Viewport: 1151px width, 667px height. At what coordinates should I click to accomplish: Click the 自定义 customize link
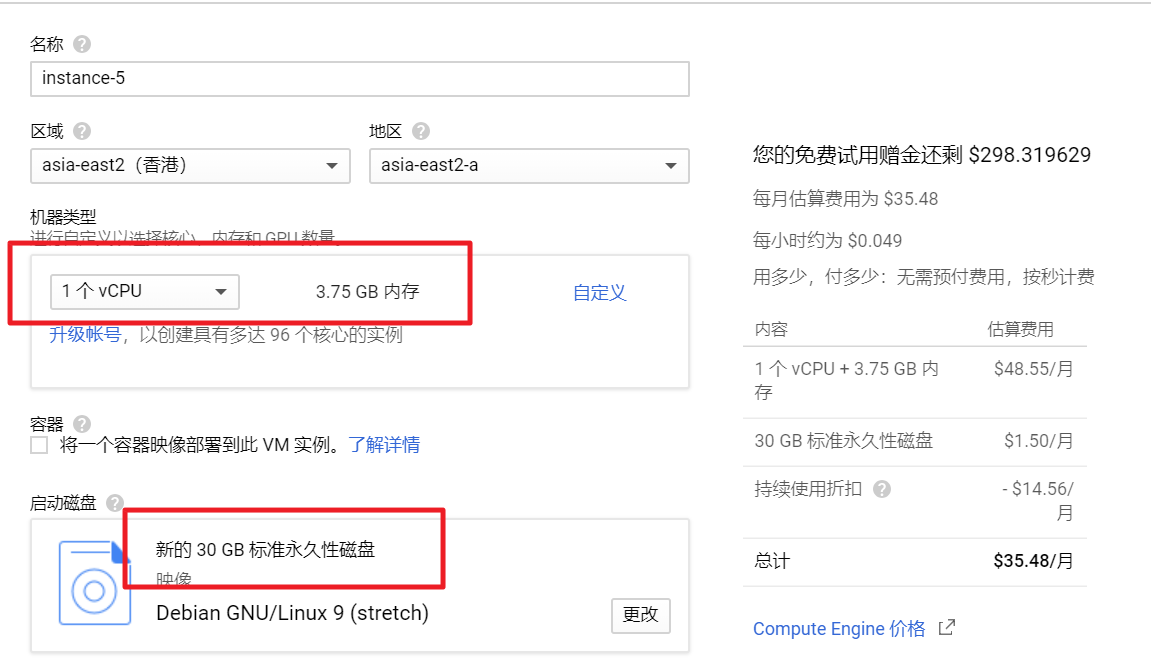coord(599,292)
